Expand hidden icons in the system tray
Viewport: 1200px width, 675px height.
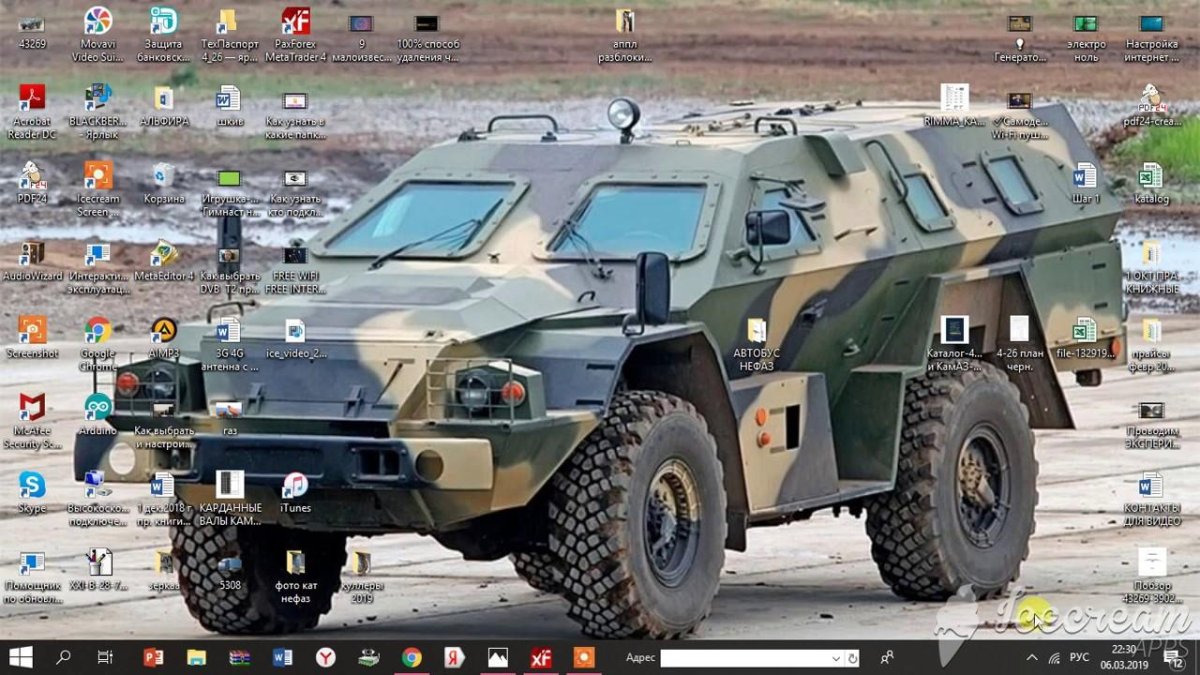pyautogui.click(x=1030, y=658)
